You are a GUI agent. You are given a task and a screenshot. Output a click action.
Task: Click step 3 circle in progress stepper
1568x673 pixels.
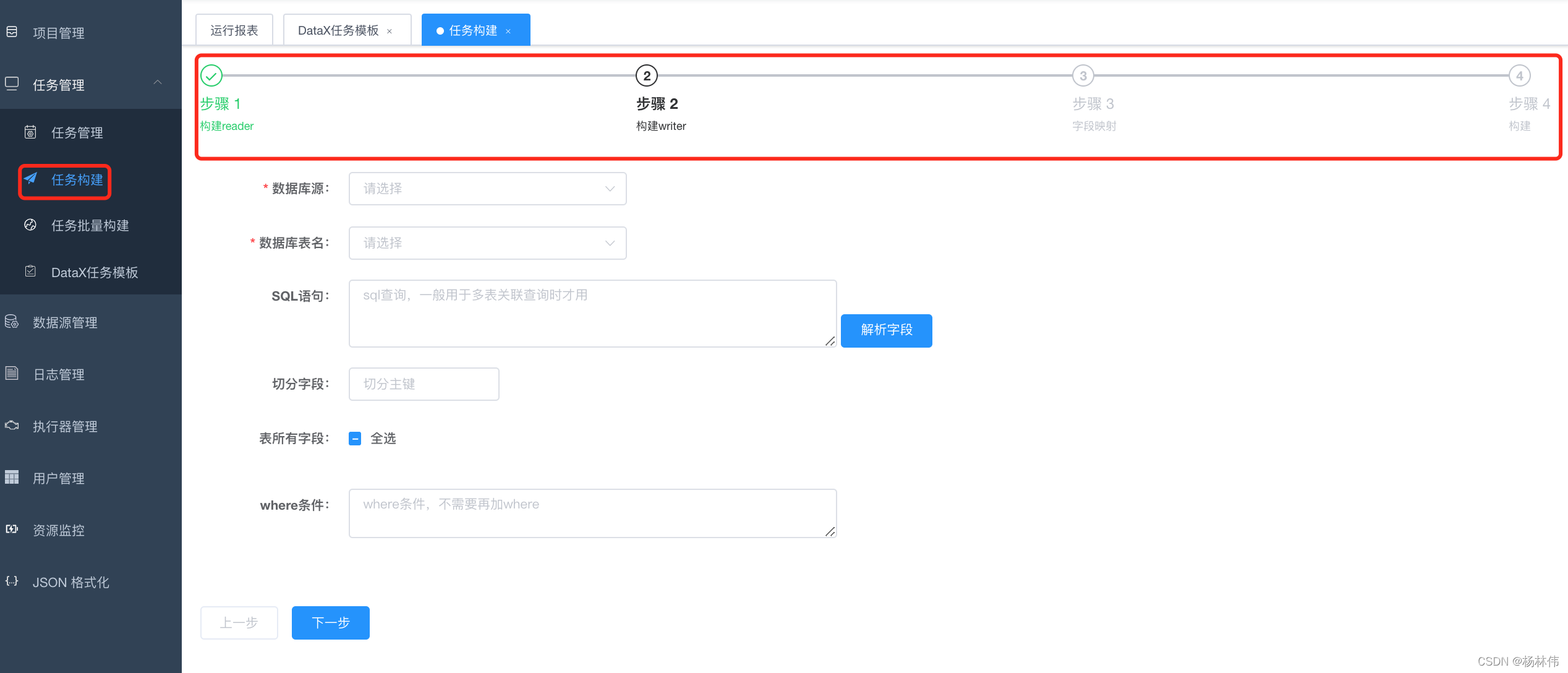tap(1083, 76)
